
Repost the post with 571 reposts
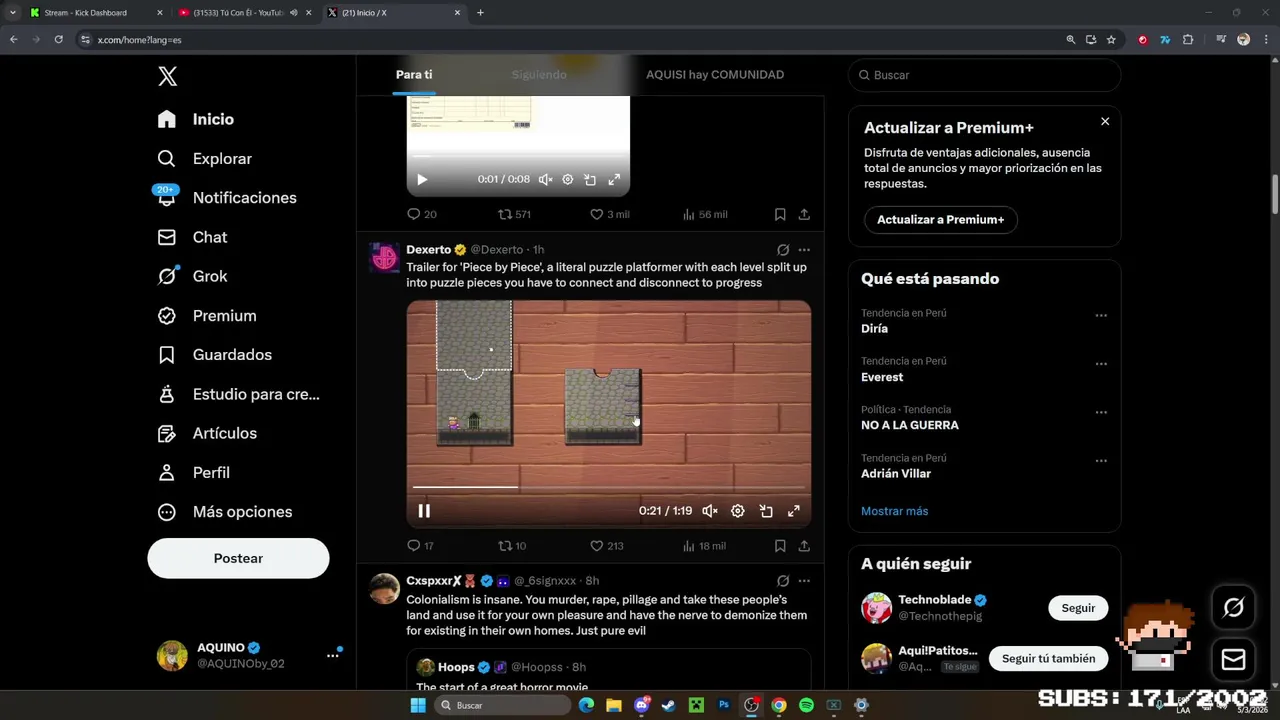(x=514, y=214)
